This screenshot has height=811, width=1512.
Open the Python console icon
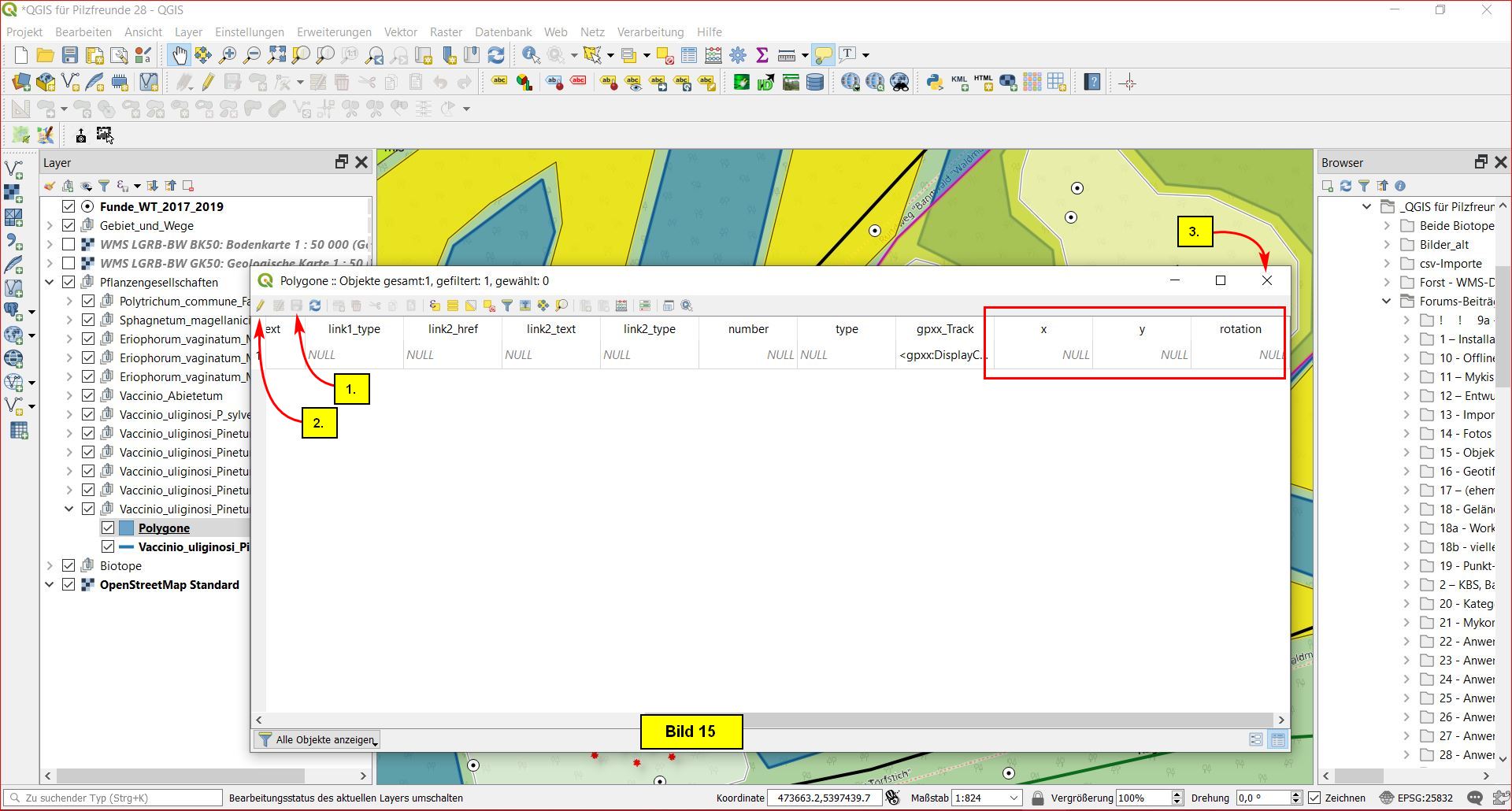tap(935, 82)
